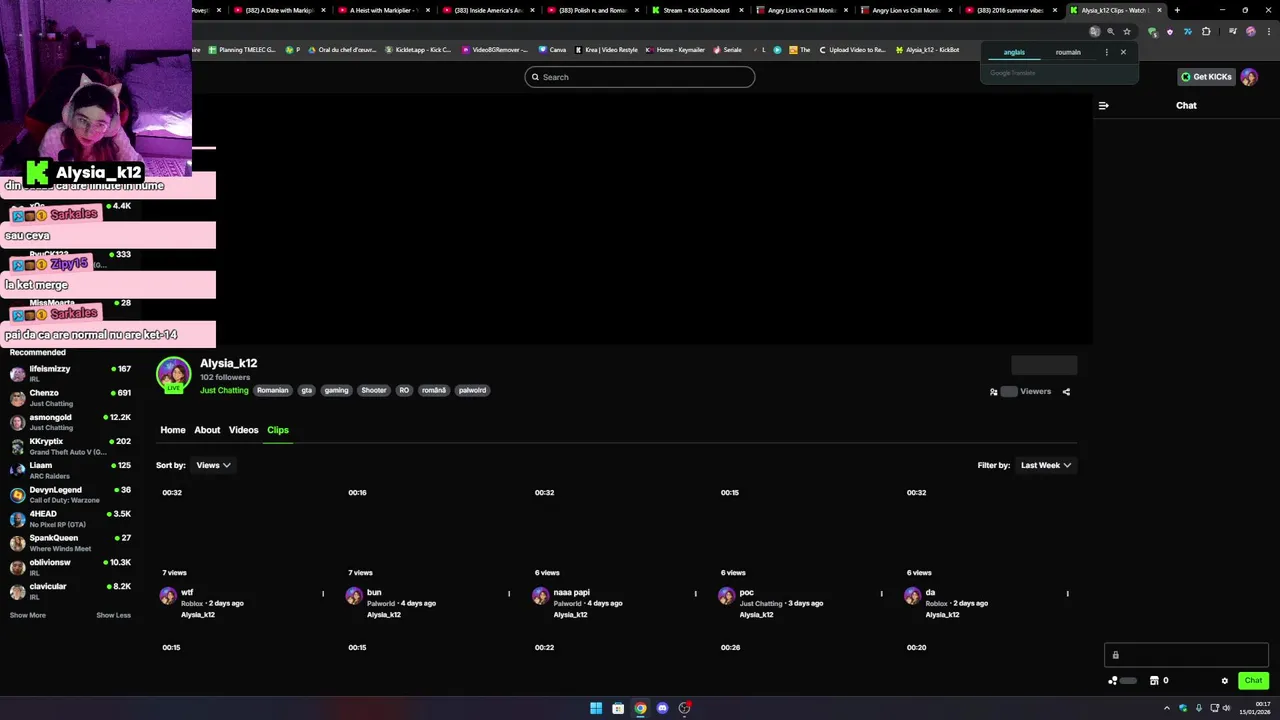Switch to About tab of channel
1280x720 pixels.
tap(207, 430)
